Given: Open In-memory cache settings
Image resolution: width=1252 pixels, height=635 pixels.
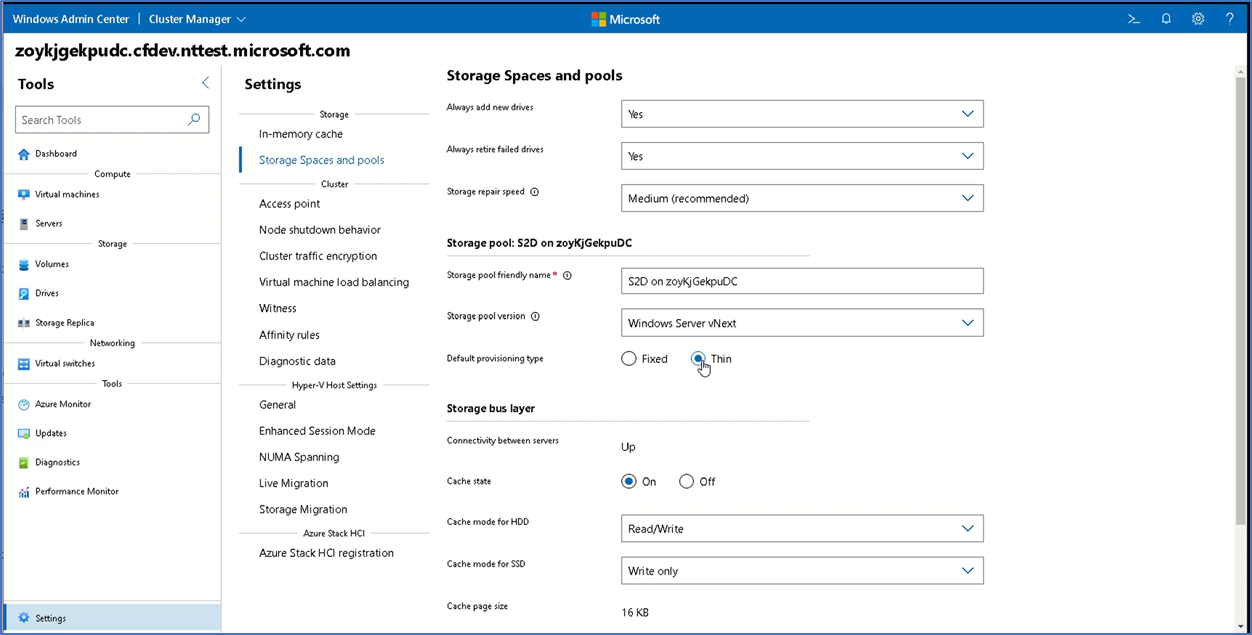Looking at the screenshot, I should coord(300,134).
